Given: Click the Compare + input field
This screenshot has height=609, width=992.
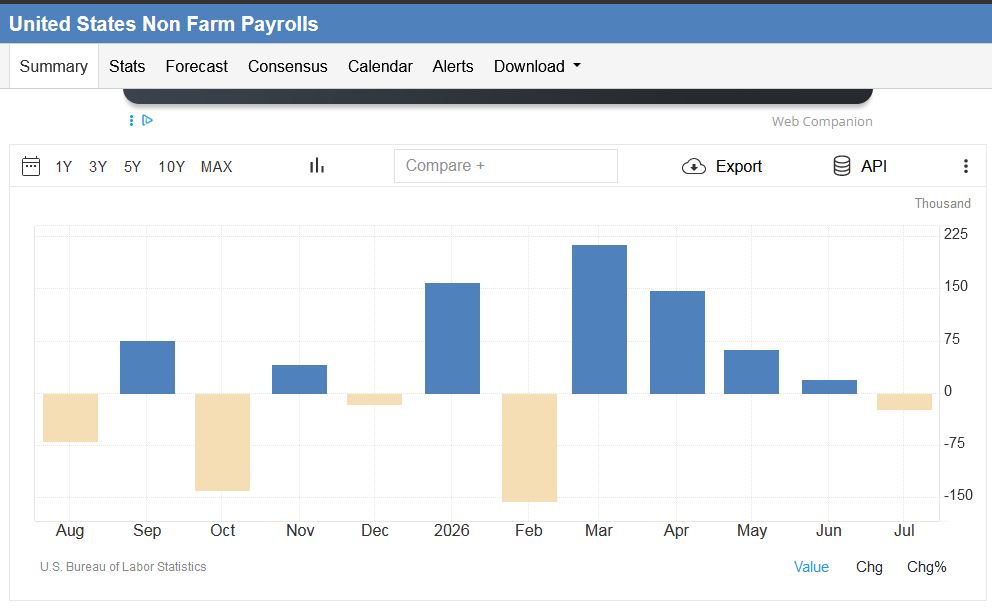Looking at the screenshot, I should (505, 166).
